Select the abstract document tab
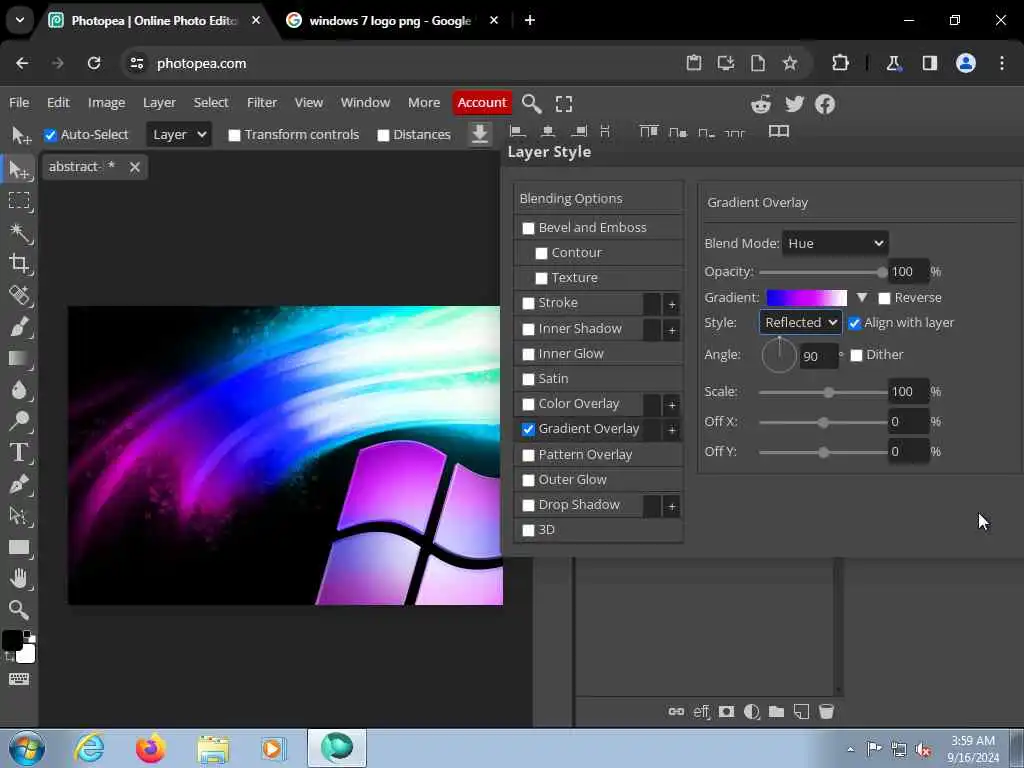 (82, 167)
